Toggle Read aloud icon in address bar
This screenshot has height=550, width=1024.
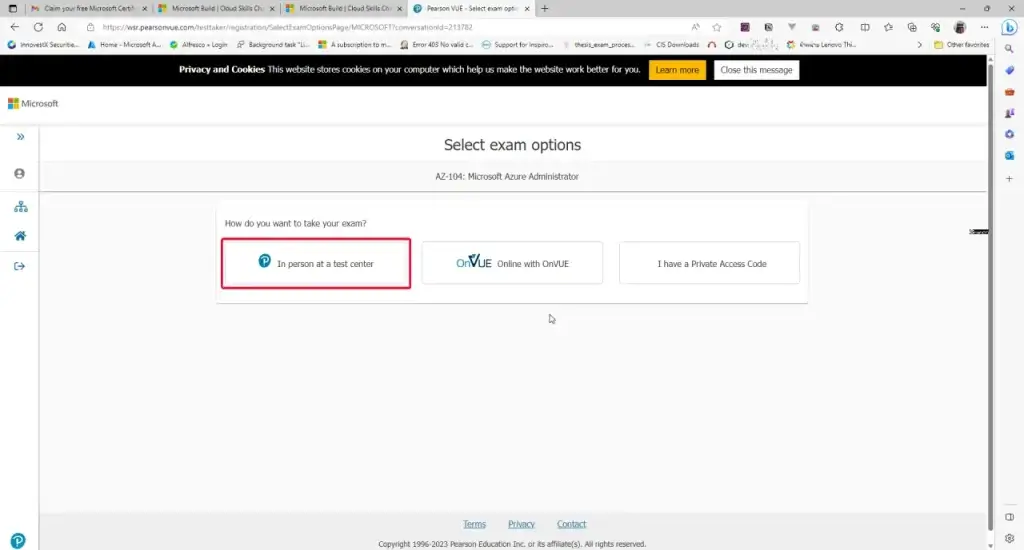coord(696,27)
